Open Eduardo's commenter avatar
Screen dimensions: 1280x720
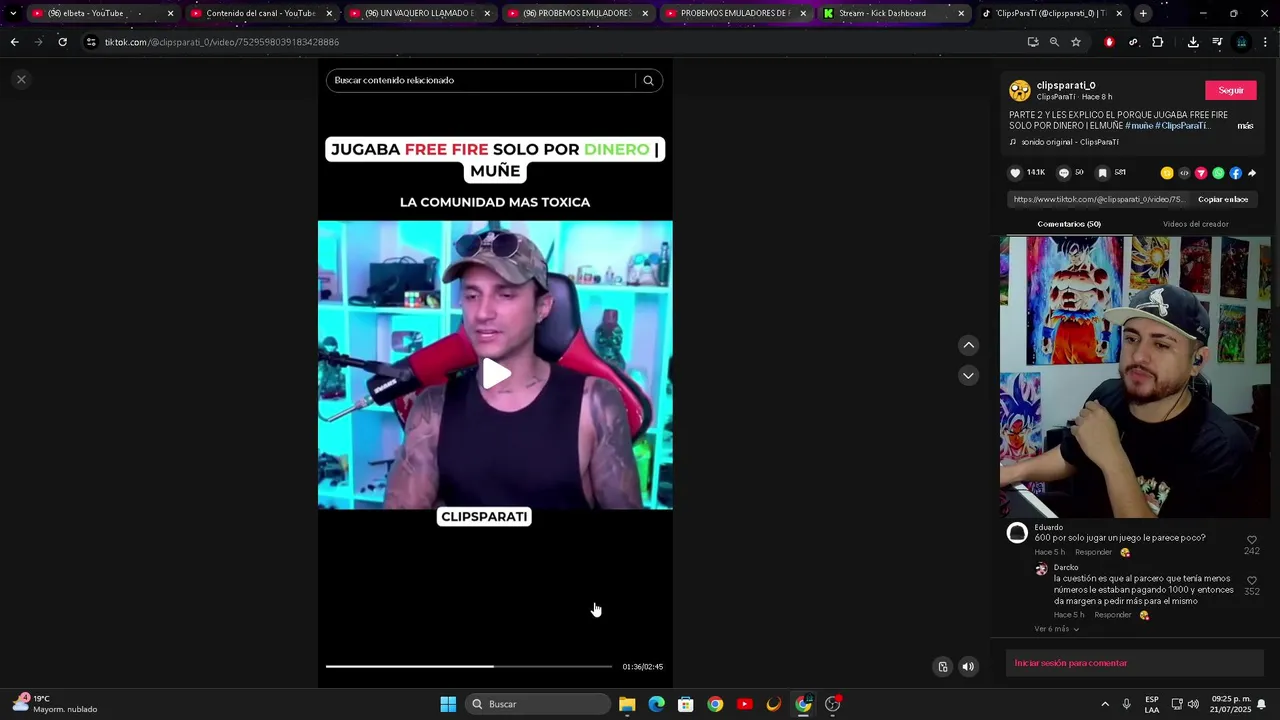pyautogui.click(x=1017, y=533)
